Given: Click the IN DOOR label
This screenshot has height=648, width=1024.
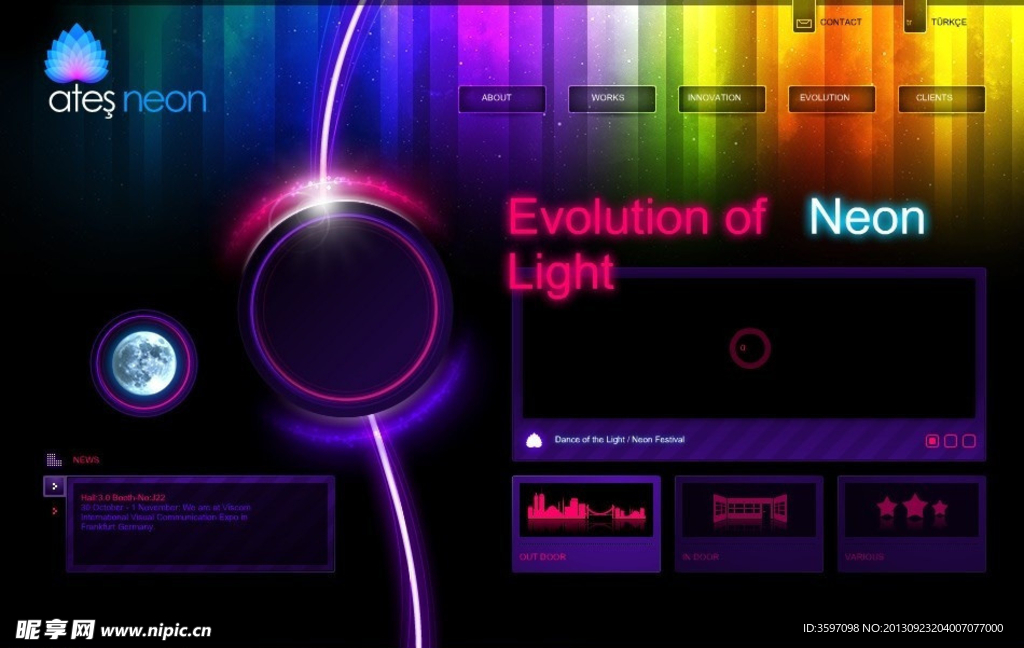Looking at the screenshot, I should point(700,557).
